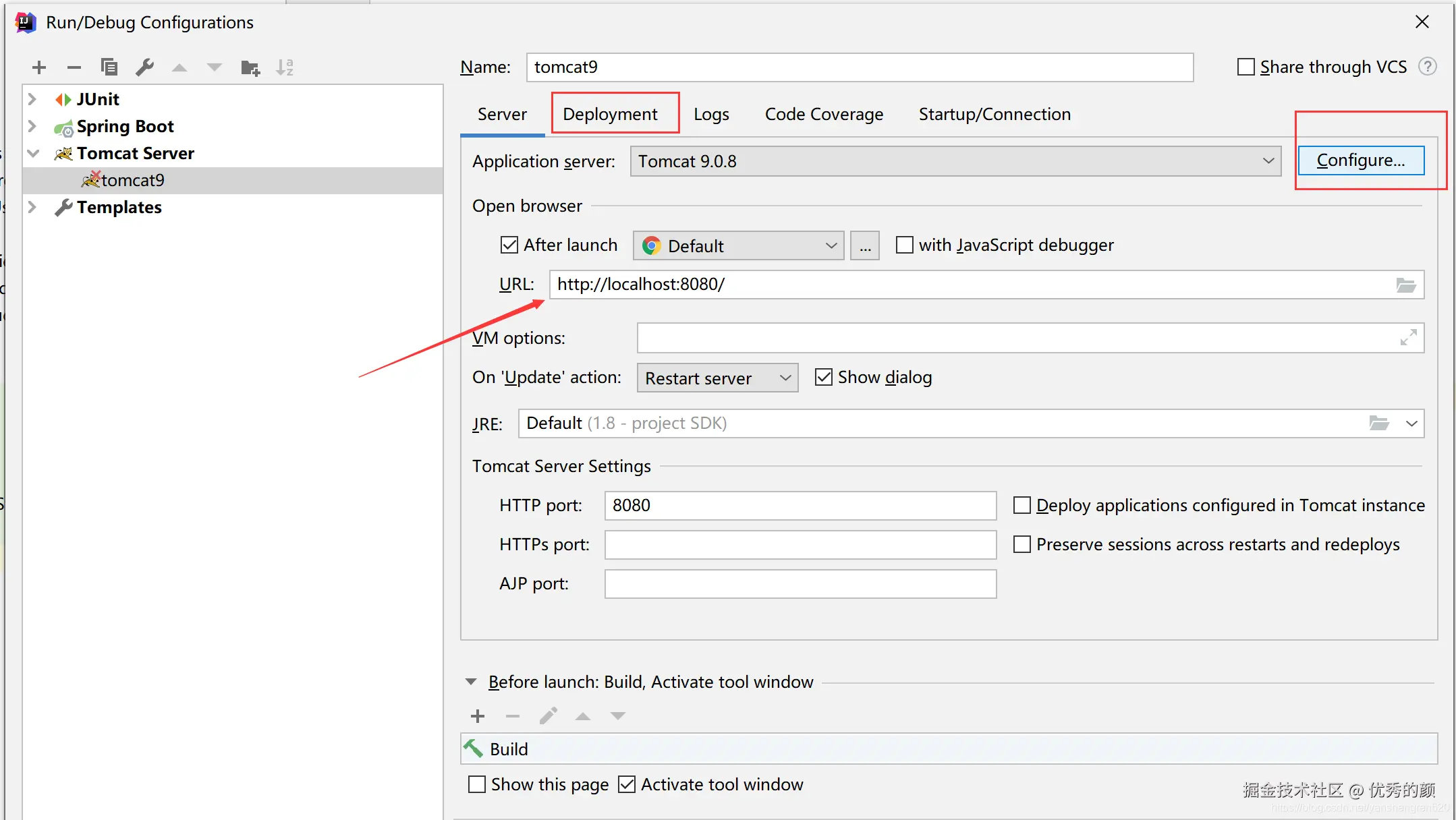Screen dimensions: 1456x820
Task: Click the folder icon in URL field
Action: click(1406, 285)
